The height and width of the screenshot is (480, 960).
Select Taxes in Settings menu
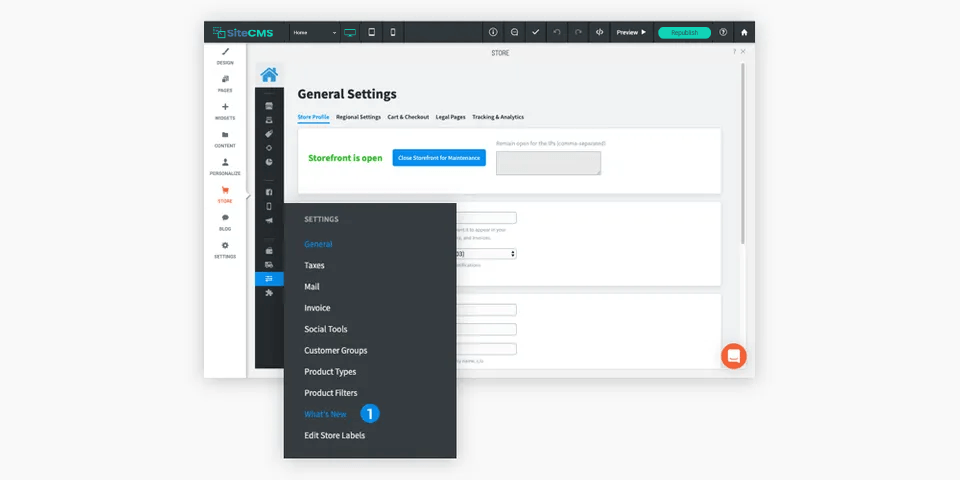click(x=314, y=265)
